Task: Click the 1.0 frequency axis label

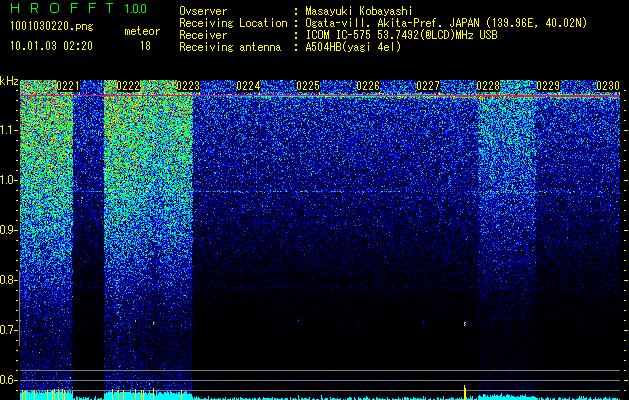Action: pyautogui.click(x=9, y=180)
